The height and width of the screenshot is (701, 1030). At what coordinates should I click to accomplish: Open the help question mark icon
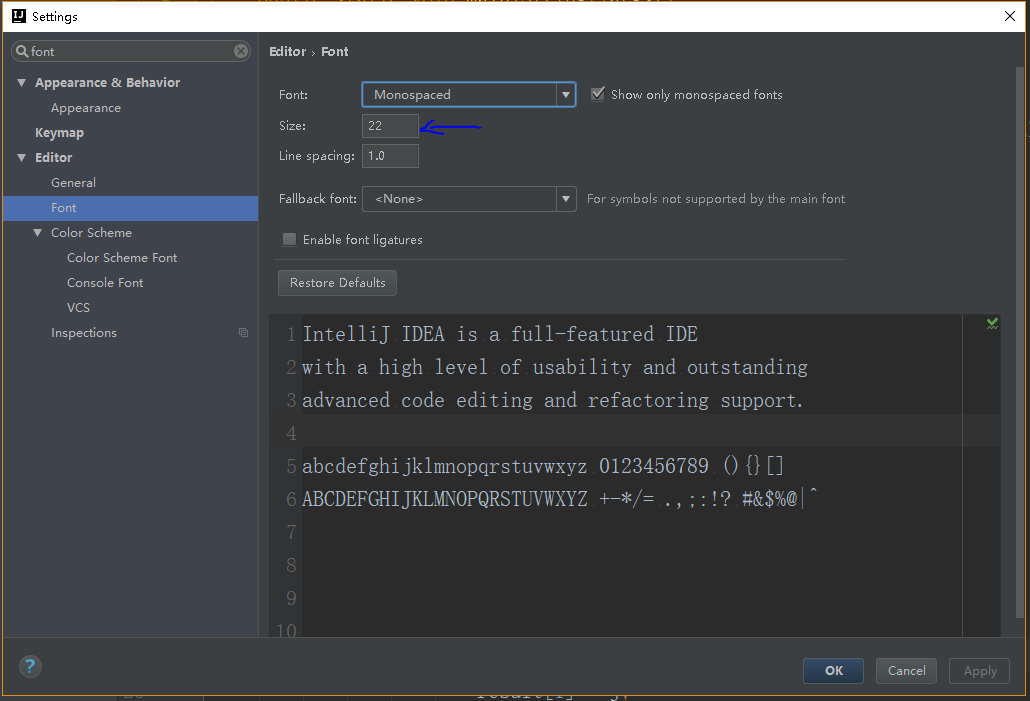(x=30, y=667)
